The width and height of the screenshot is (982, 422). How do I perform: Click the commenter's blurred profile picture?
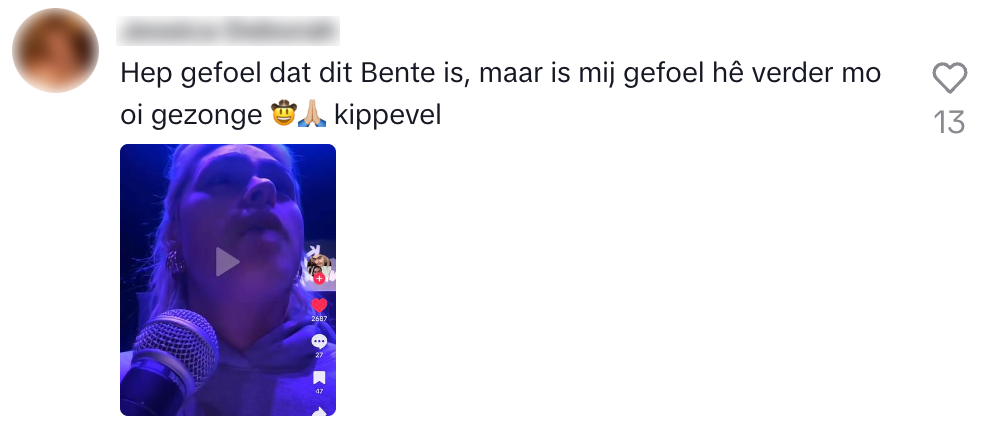click(x=56, y=50)
